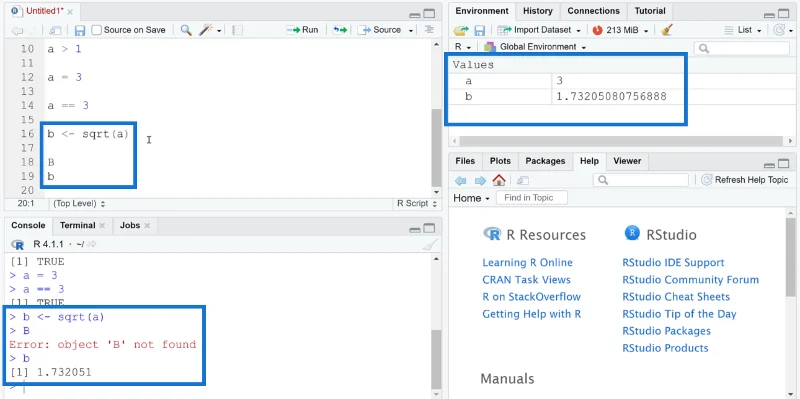Open the CRAN Task Views link
The image size is (800, 399).
coord(527,280)
